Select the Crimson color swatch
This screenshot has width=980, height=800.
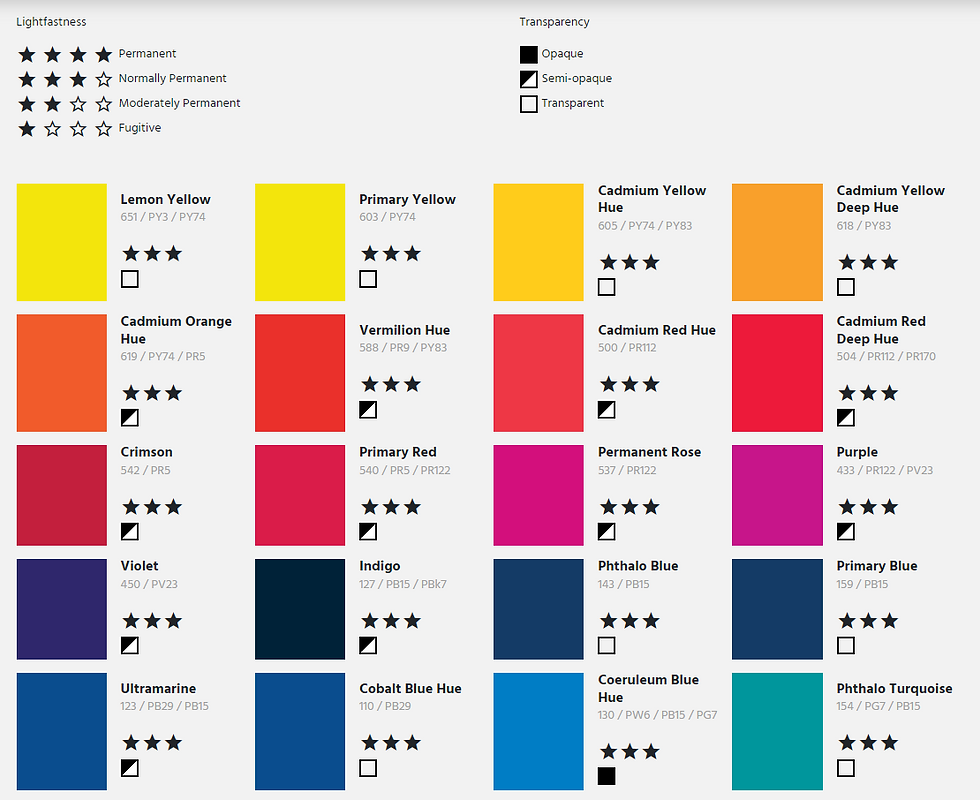coord(62,495)
